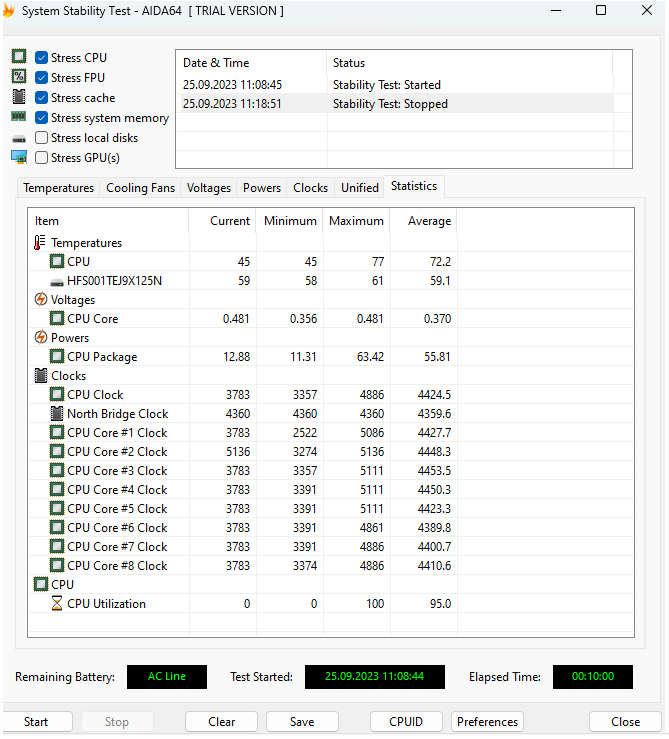Image resolution: width=669 pixels, height=739 pixels.
Task: Select the Statistics tab
Action: coord(414,186)
